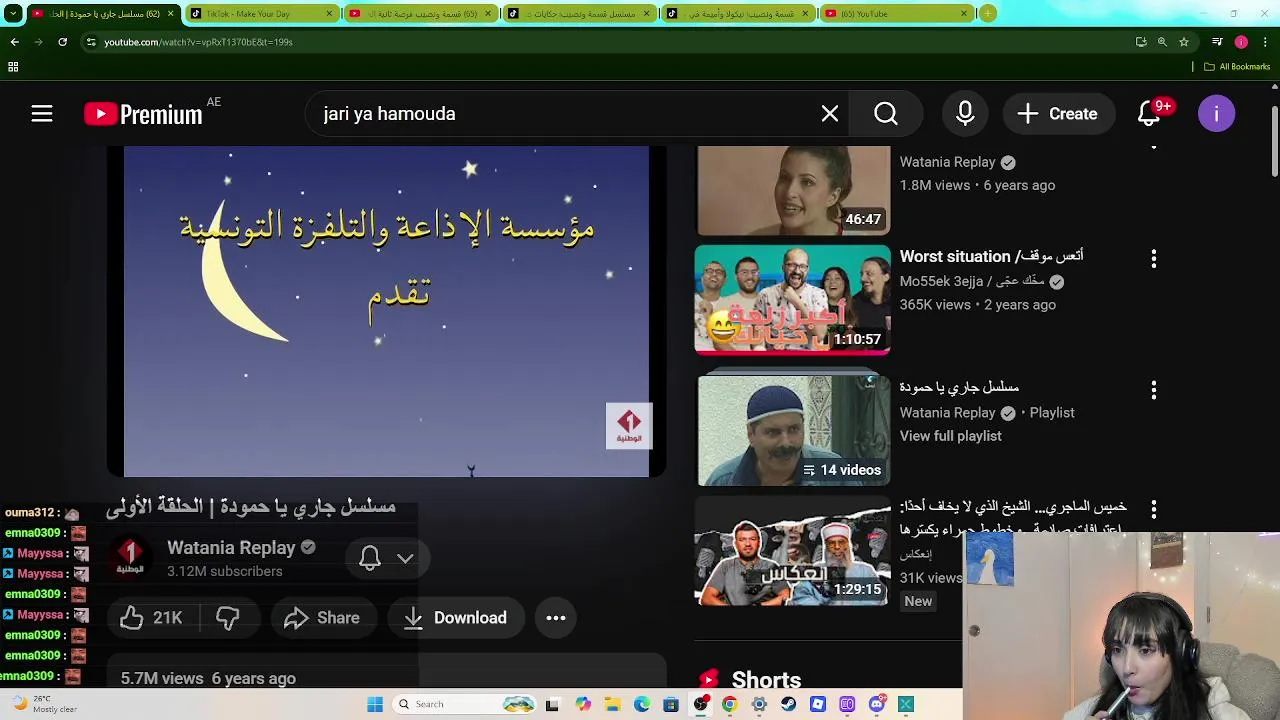Open a new browser tab
1280x720 pixels.
point(987,13)
